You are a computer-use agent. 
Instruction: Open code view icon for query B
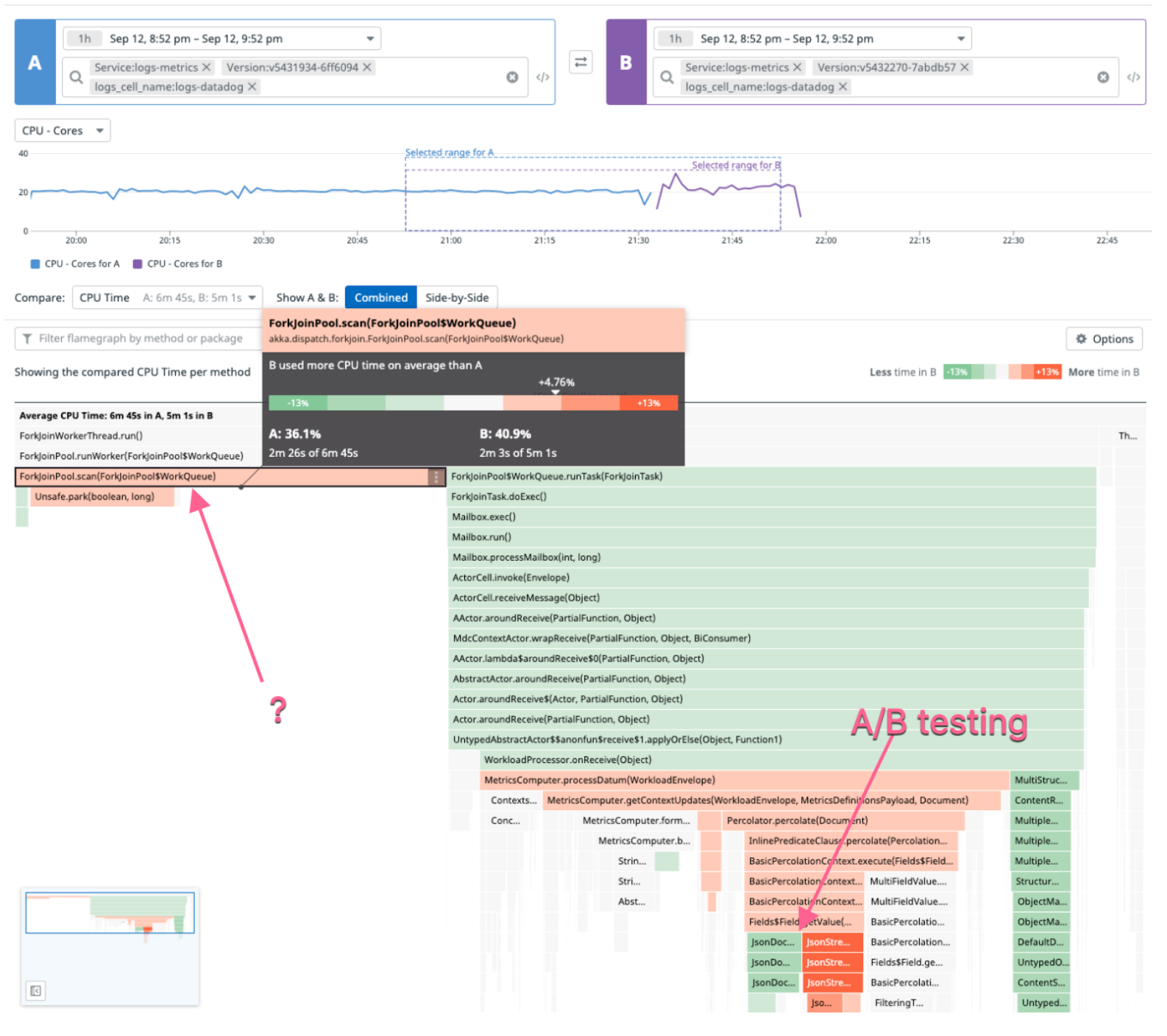(x=1133, y=77)
